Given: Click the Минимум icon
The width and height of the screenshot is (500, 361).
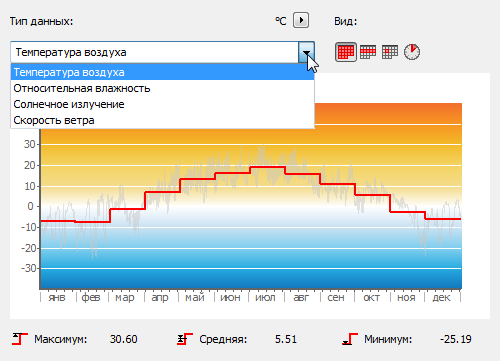Looking at the screenshot, I should click(350, 339).
